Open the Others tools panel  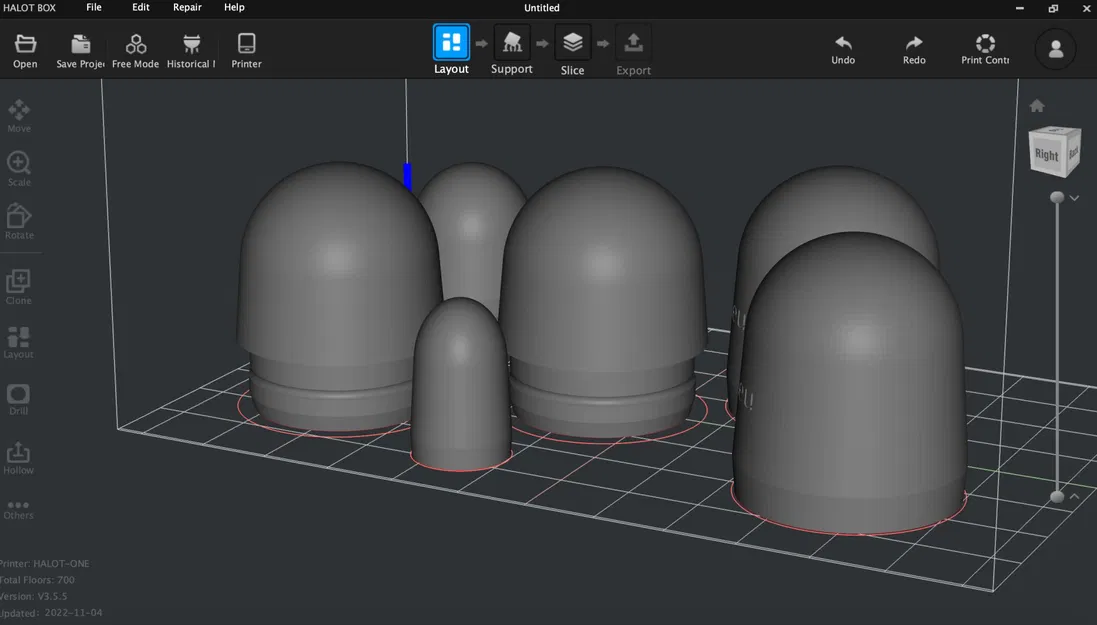(18, 506)
